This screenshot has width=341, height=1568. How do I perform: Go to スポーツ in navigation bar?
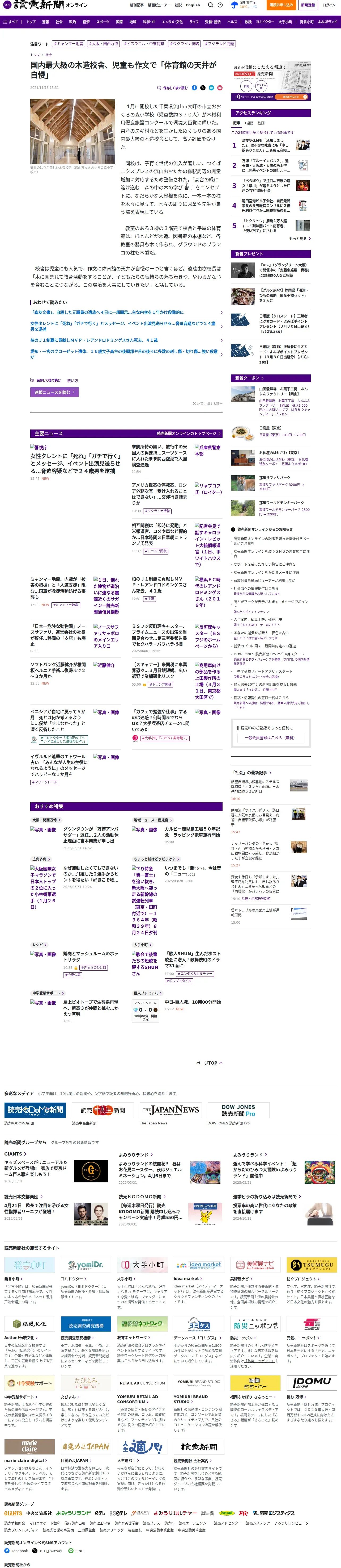tap(103, 21)
